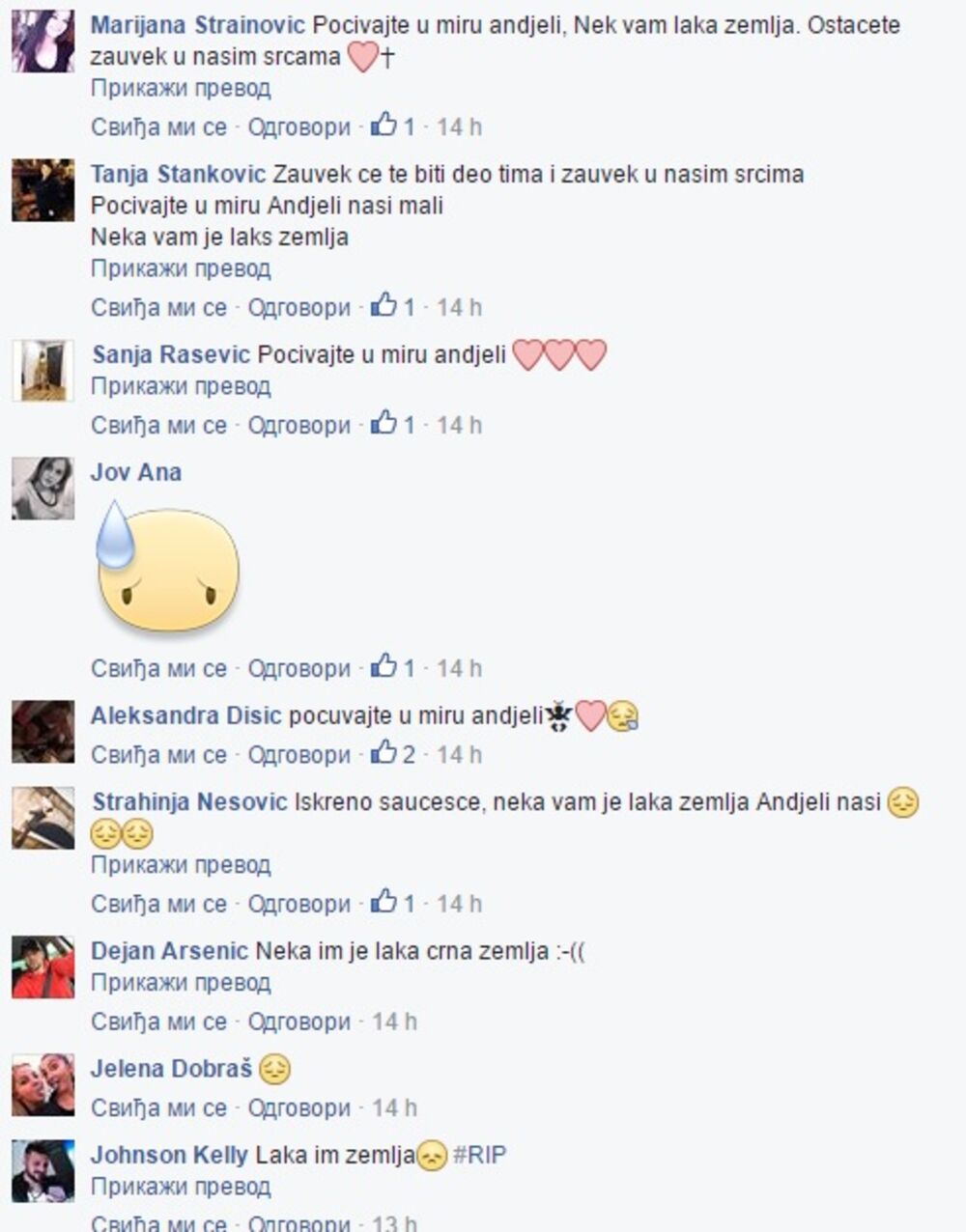
Task: Click thumbs-up icon on Aleksandra Disic's comment
Action: (x=384, y=752)
